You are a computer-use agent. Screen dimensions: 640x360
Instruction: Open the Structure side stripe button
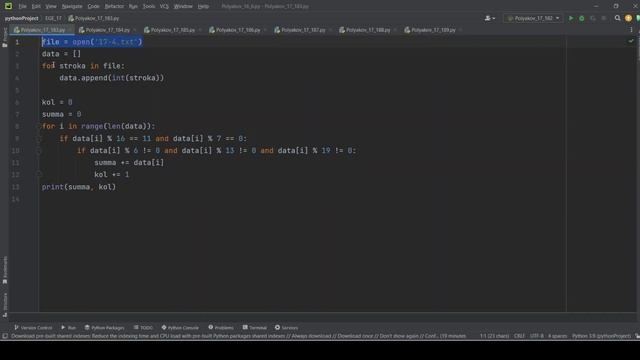pyautogui.click(x=5, y=304)
